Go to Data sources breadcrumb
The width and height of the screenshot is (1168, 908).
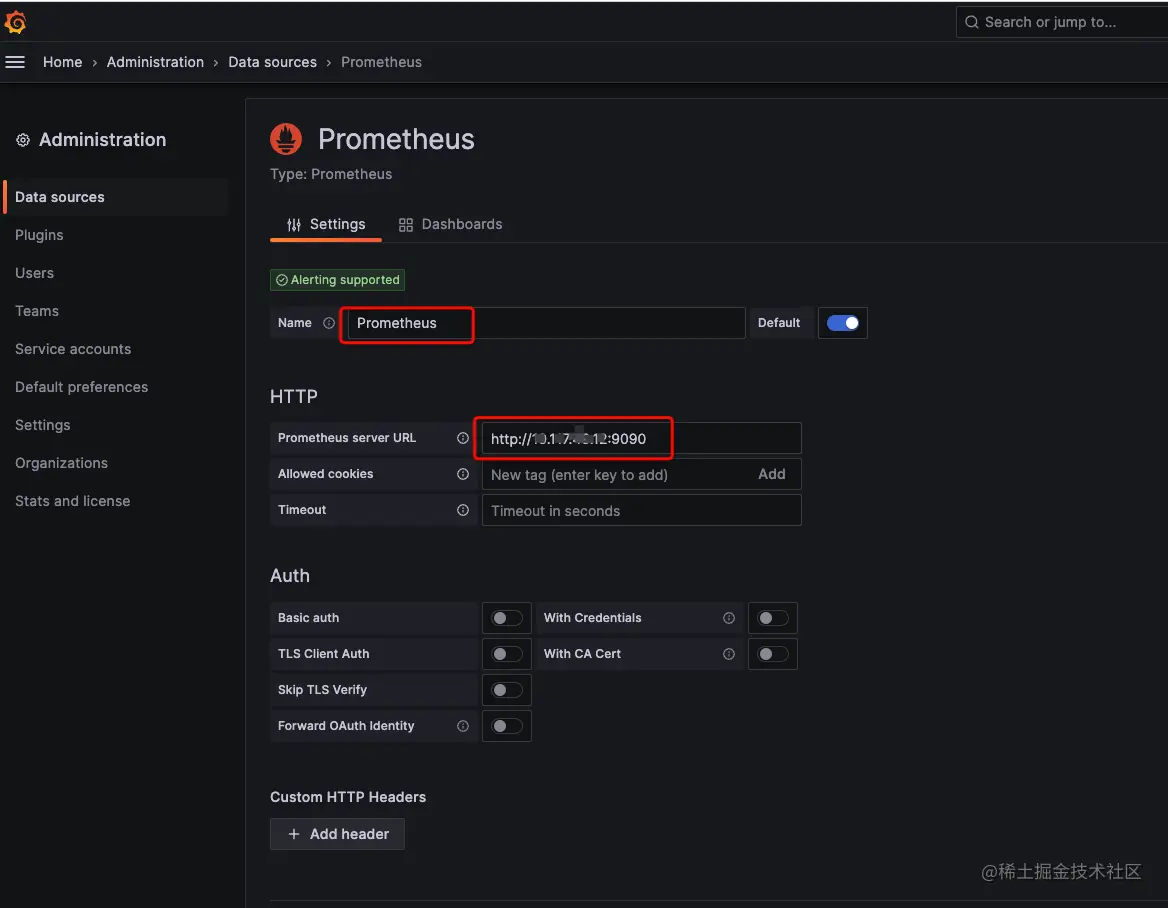(x=273, y=63)
